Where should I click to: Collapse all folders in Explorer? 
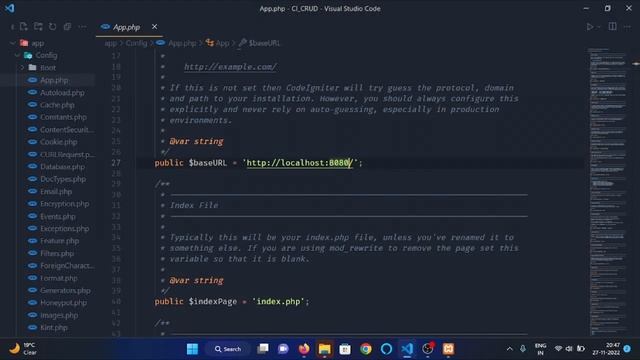tap(67, 27)
